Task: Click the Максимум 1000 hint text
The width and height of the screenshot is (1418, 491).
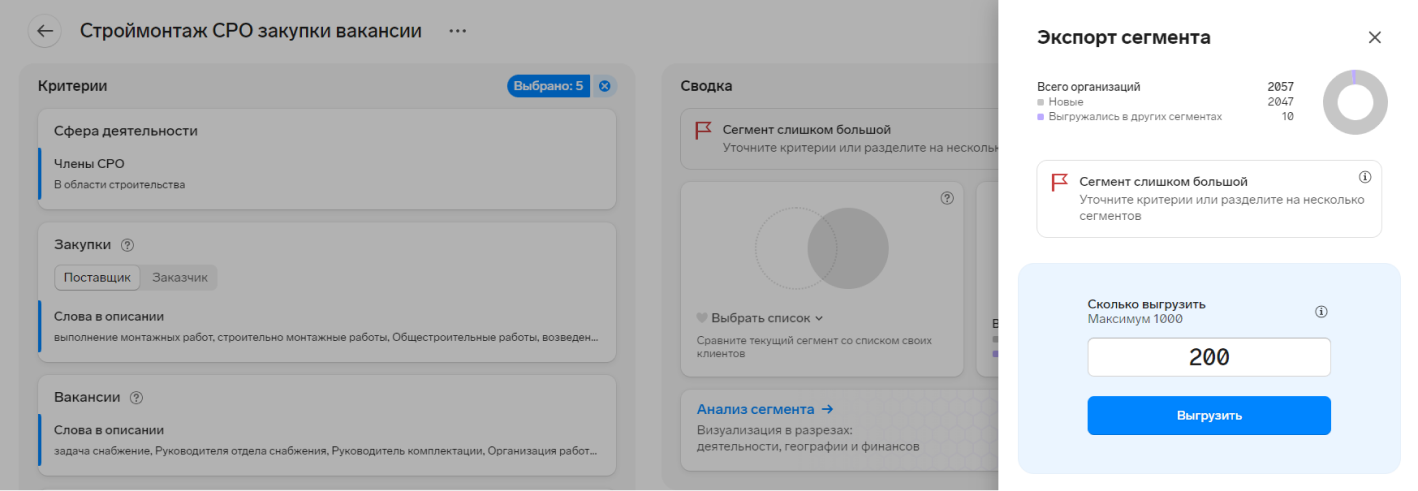Action: pyautogui.click(x=1135, y=319)
